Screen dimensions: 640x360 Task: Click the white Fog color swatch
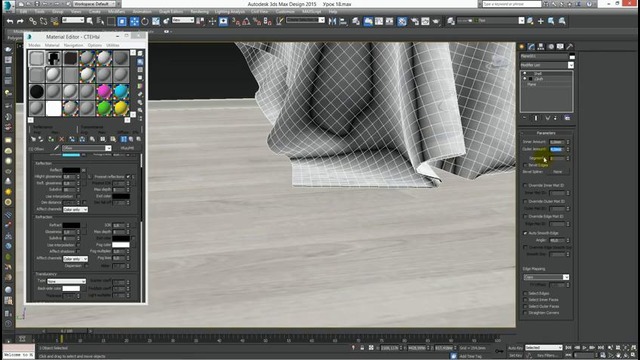coord(121,245)
